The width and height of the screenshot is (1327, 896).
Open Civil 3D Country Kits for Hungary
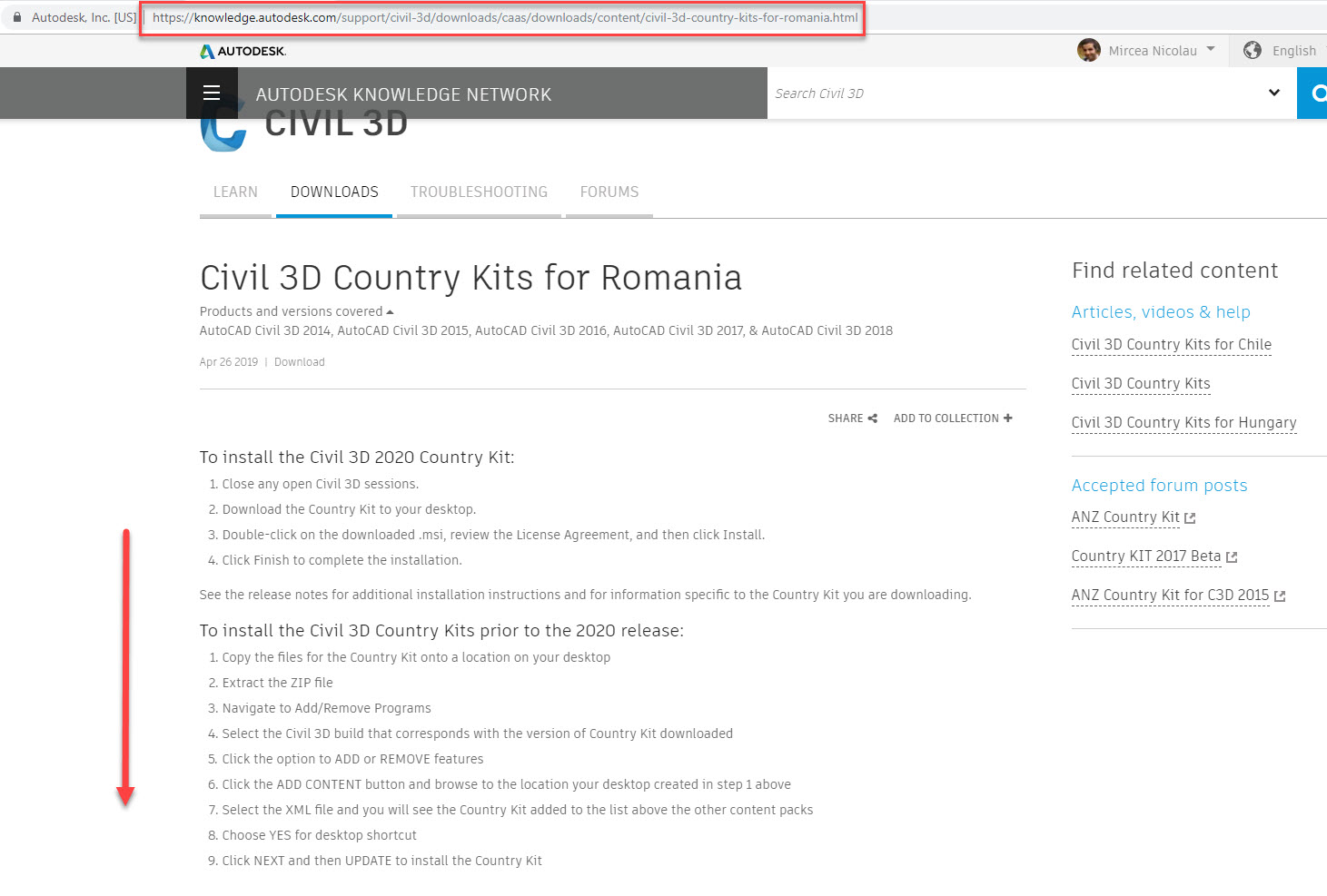pos(1183,423)
